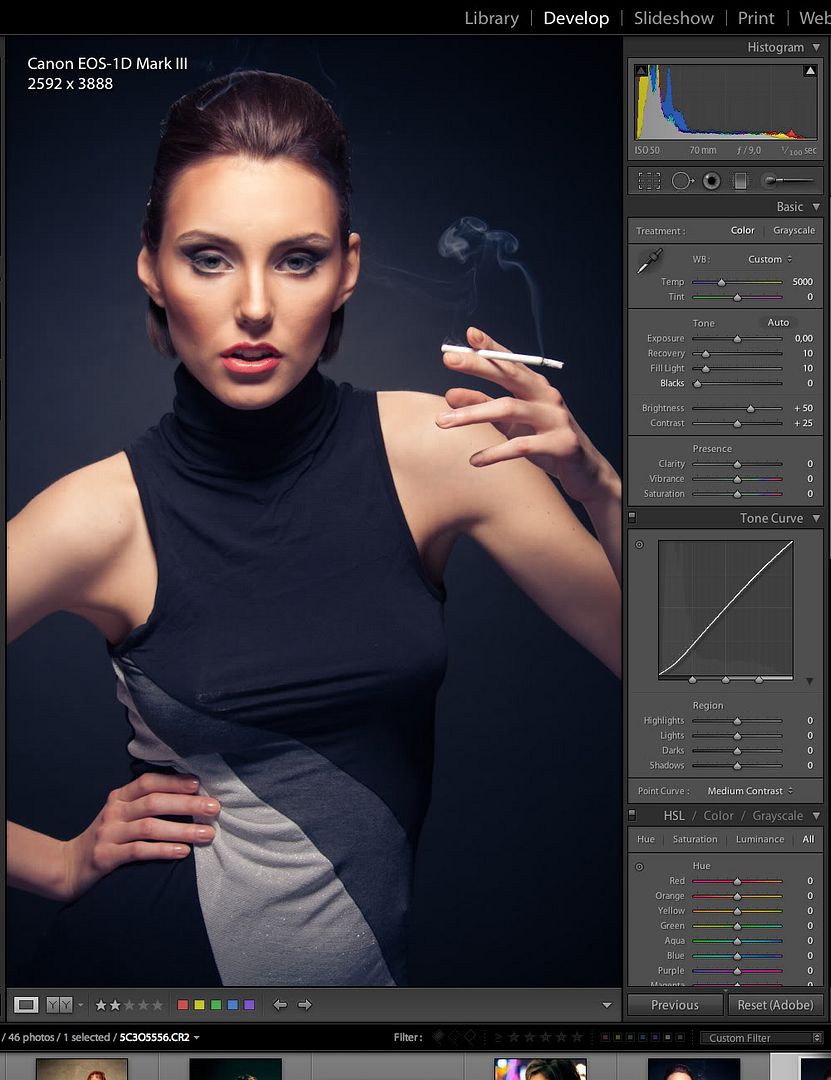Open Before/After view options arrow
Screen dimensions: 831x1080
[x=81, y=1005]
